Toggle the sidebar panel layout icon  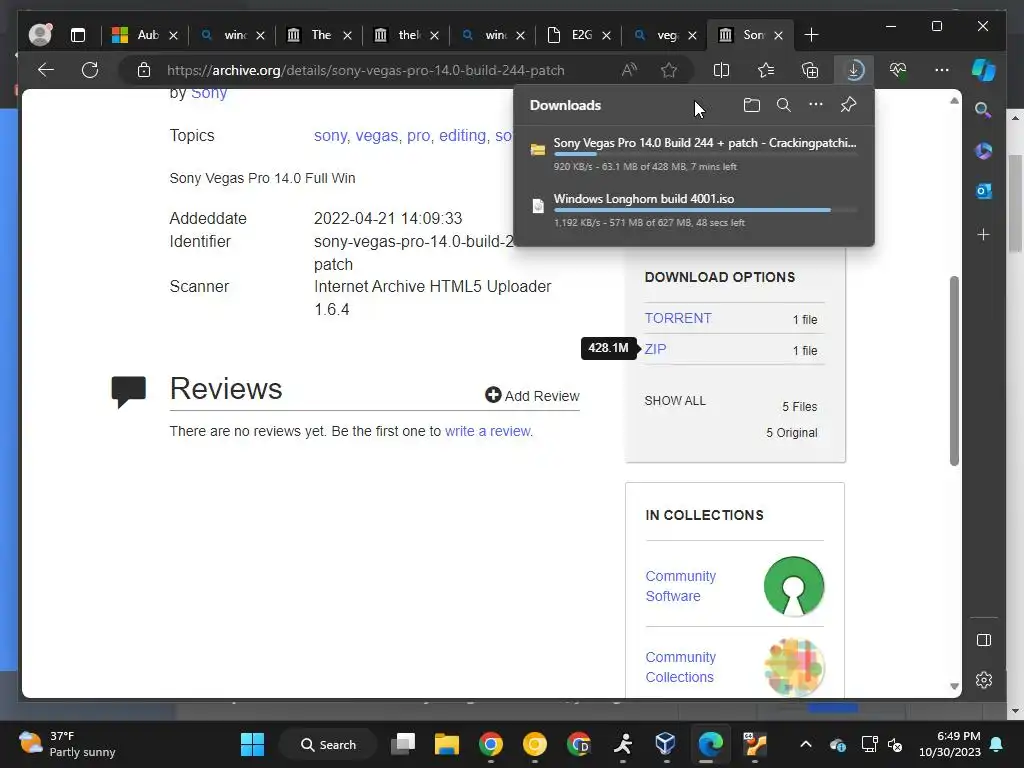click(984, 640)
